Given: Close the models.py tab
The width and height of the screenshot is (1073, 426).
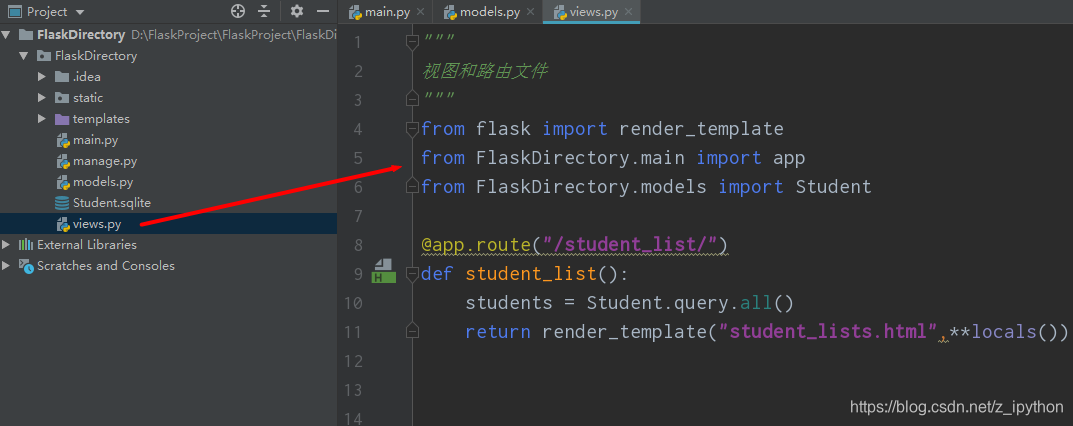Looking at the screenshot, I should 531,12.
